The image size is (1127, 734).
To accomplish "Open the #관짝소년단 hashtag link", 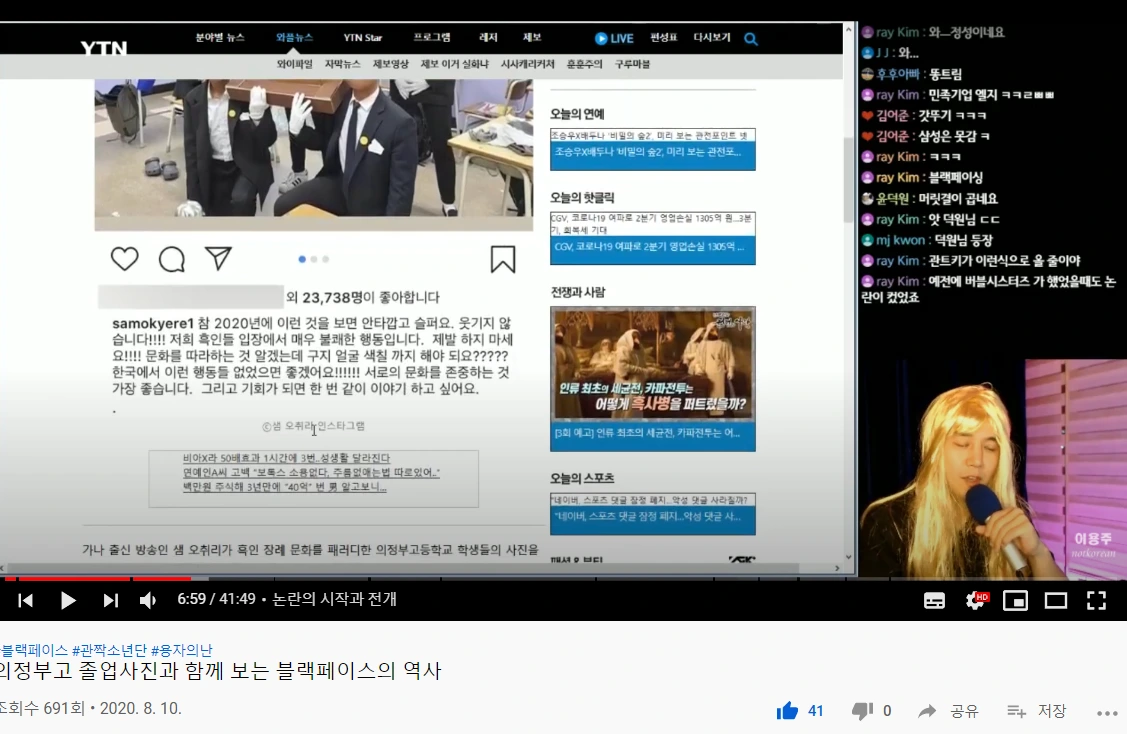I will coord(109,651).
